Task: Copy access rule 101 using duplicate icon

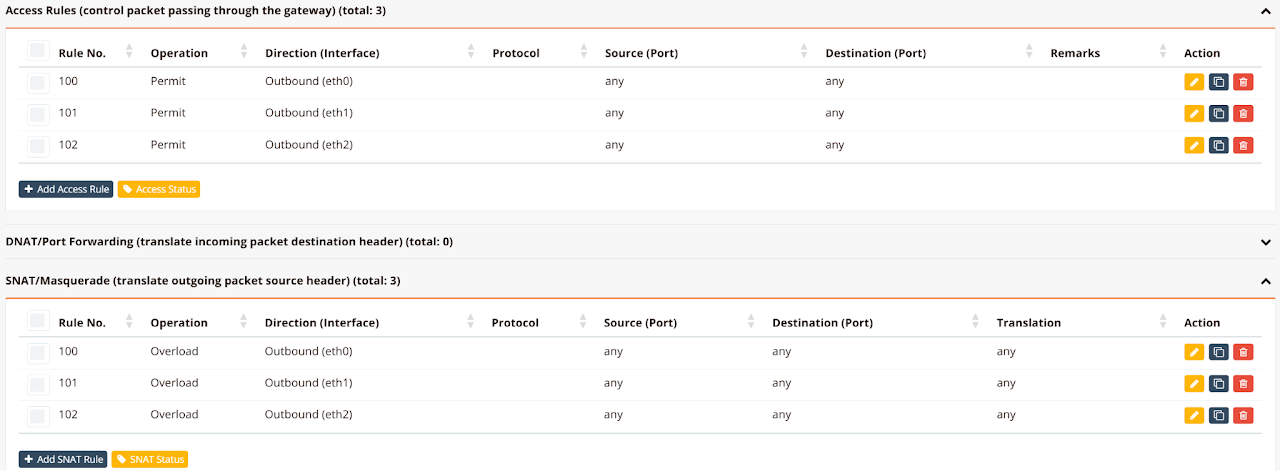Action: click(x=1218, y=114)
